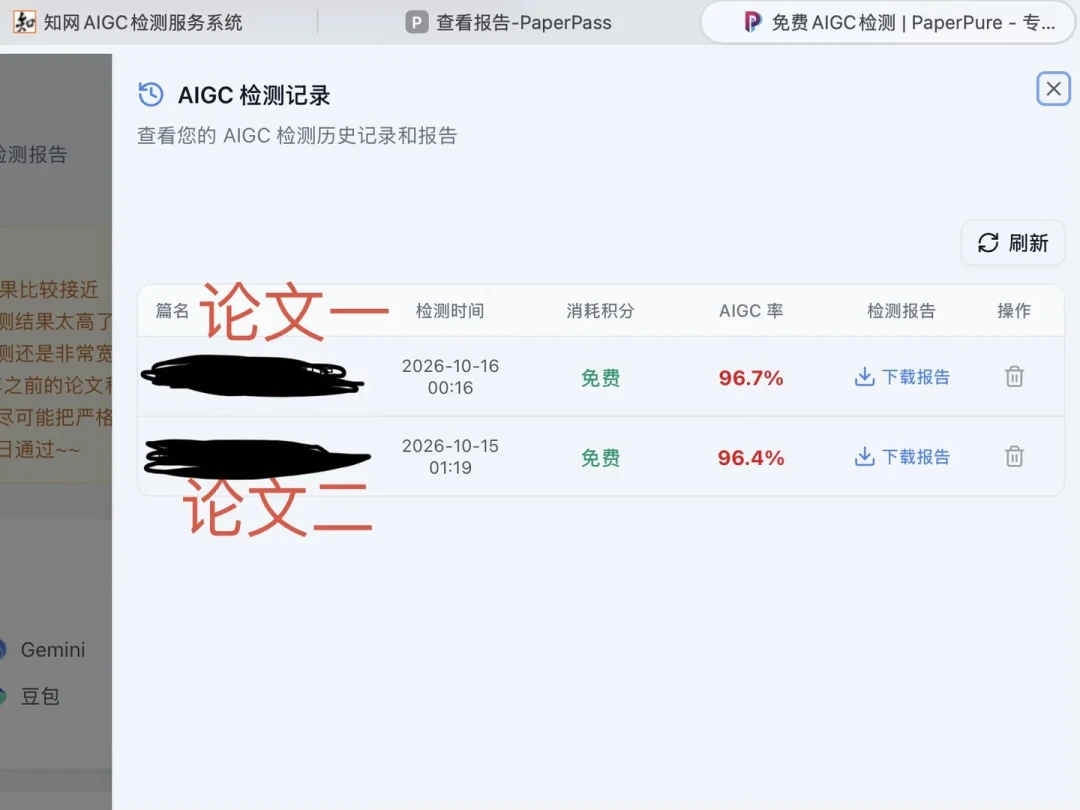
Task: Click the 刷新 refresh button
Action: pos(1012,243)
